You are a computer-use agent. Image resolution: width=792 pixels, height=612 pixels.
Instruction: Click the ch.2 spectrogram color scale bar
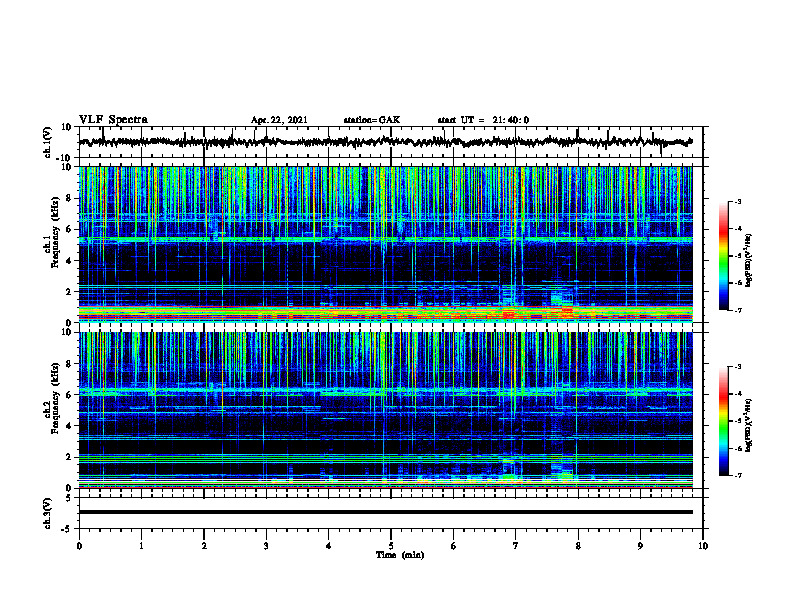724,421
